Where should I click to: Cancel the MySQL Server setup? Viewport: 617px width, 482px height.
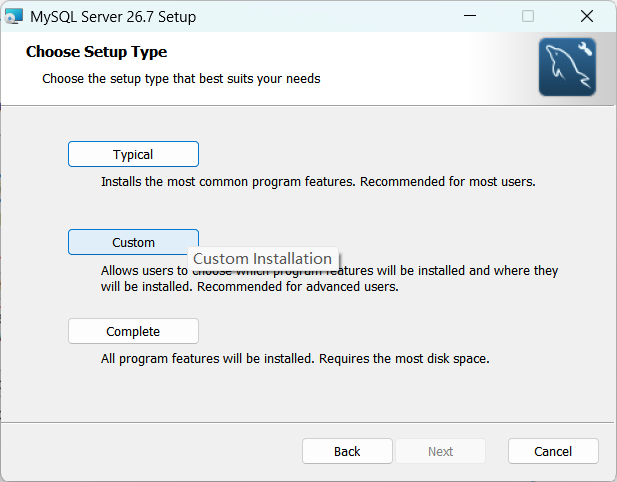click(553, 451)
